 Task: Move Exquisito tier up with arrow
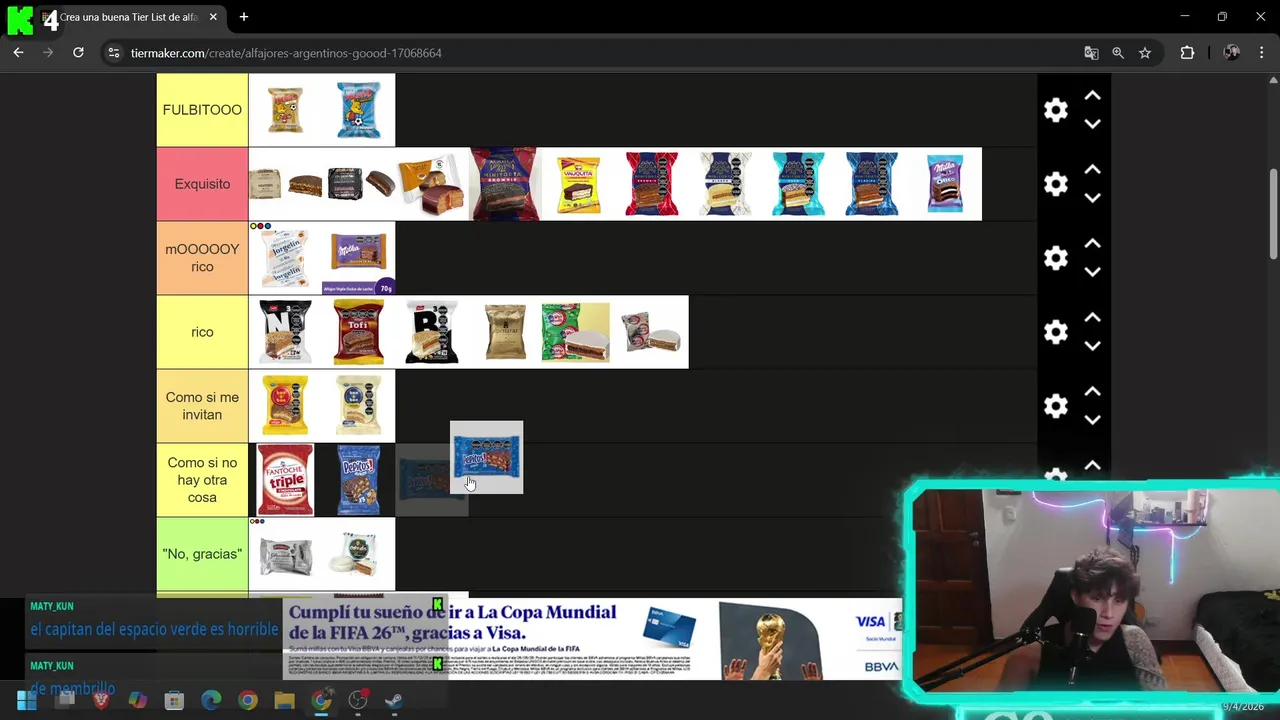(1093, 170)
